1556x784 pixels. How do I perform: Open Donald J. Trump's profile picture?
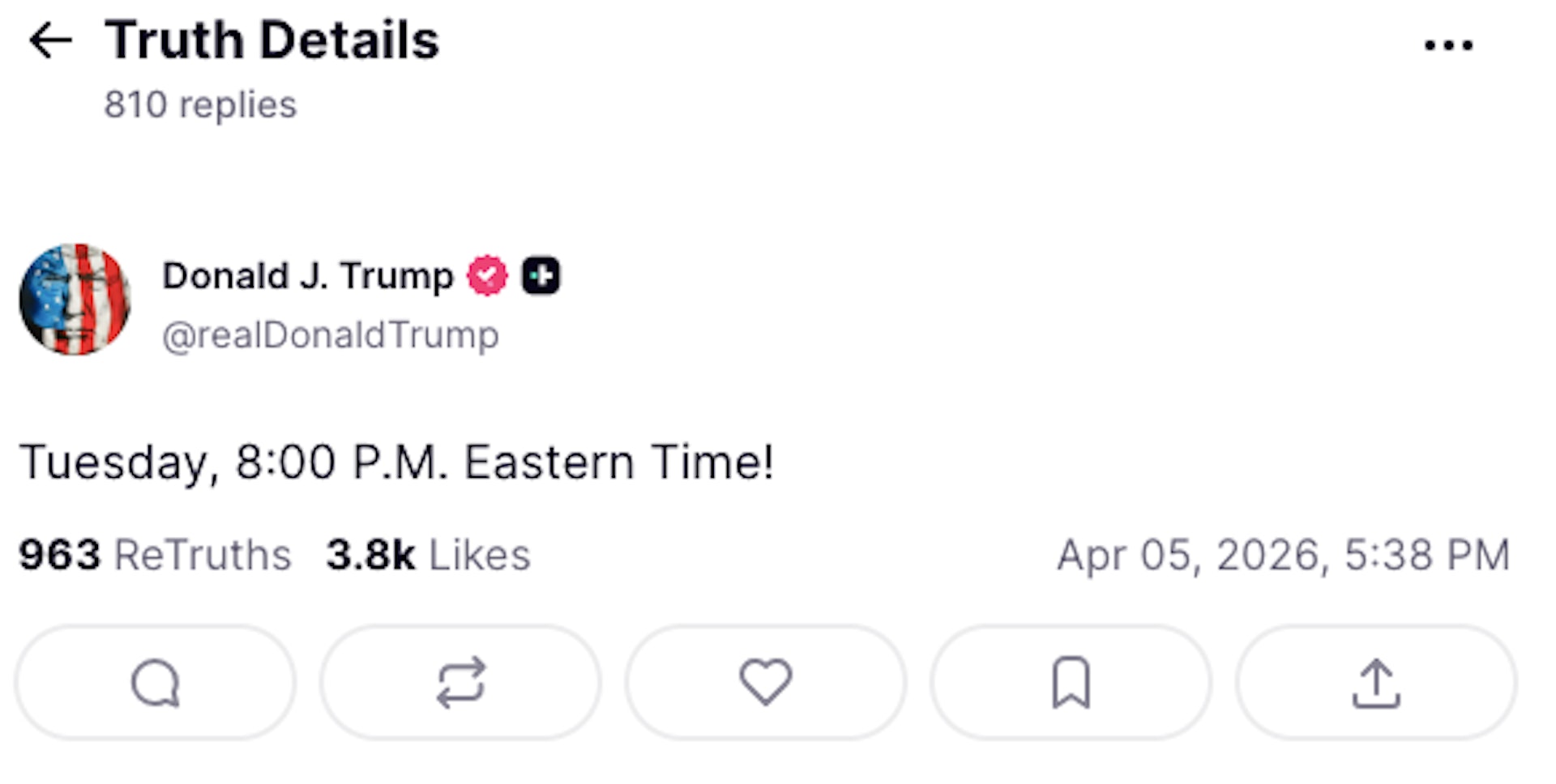[x=77, y=300]
